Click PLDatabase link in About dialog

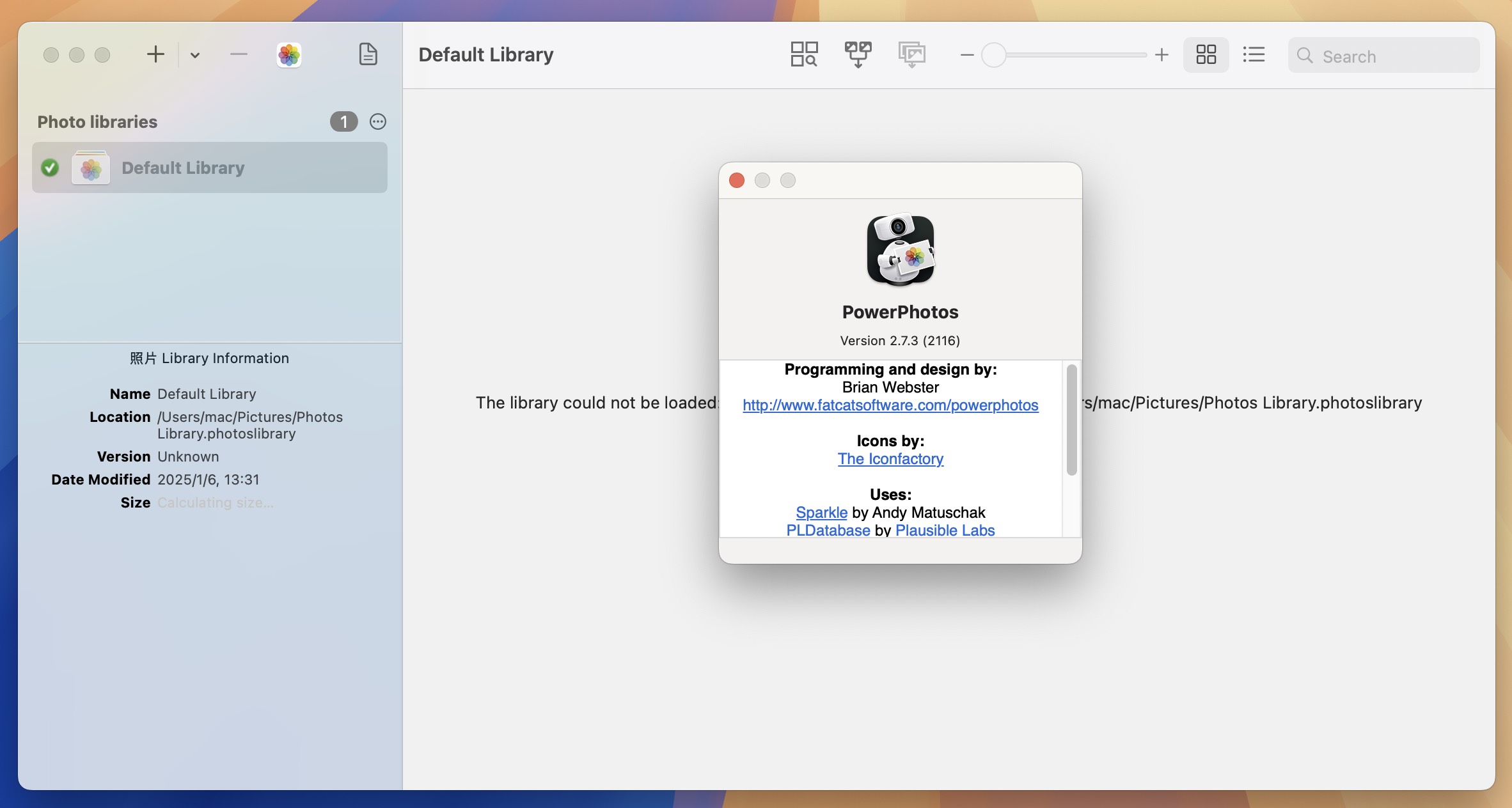tap(827, 529)
